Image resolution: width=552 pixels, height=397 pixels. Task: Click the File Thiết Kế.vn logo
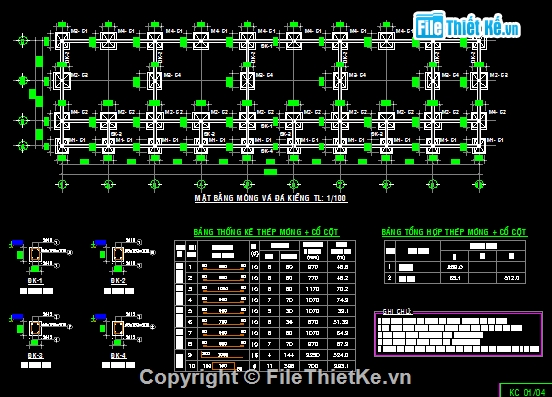pos(467,26)
